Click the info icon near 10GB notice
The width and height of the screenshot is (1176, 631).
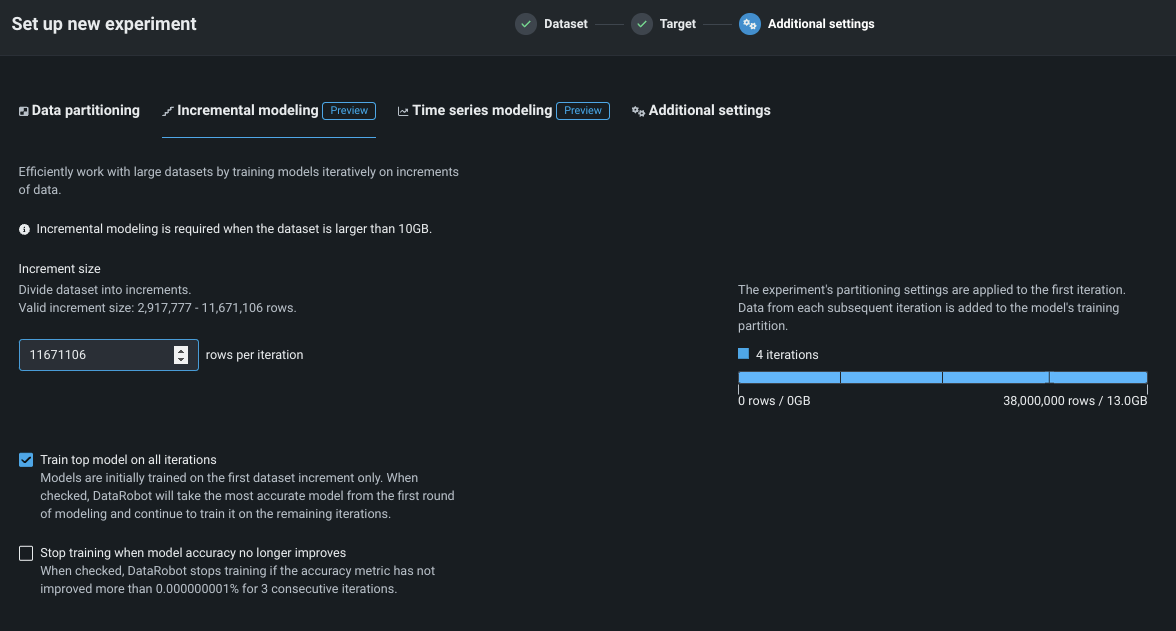pyautogui.click(x=25, y=229)
